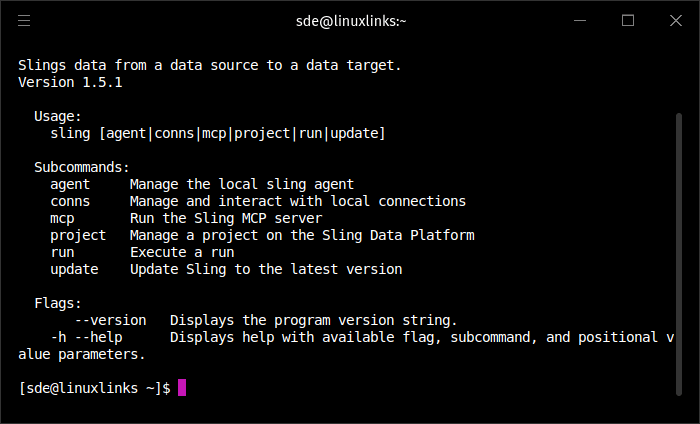Screen dimensions: 700x424
Task: Click the 'run' subcommand in the list
Action: click(62, 252)
